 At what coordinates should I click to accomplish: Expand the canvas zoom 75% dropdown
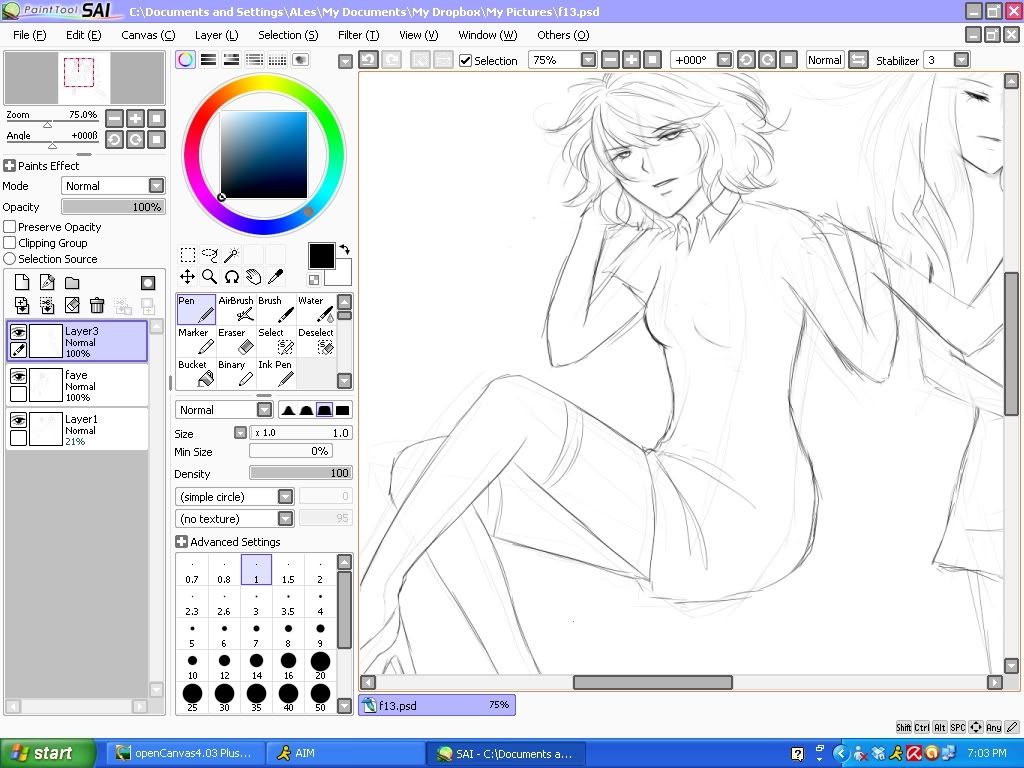click(588, 60)
